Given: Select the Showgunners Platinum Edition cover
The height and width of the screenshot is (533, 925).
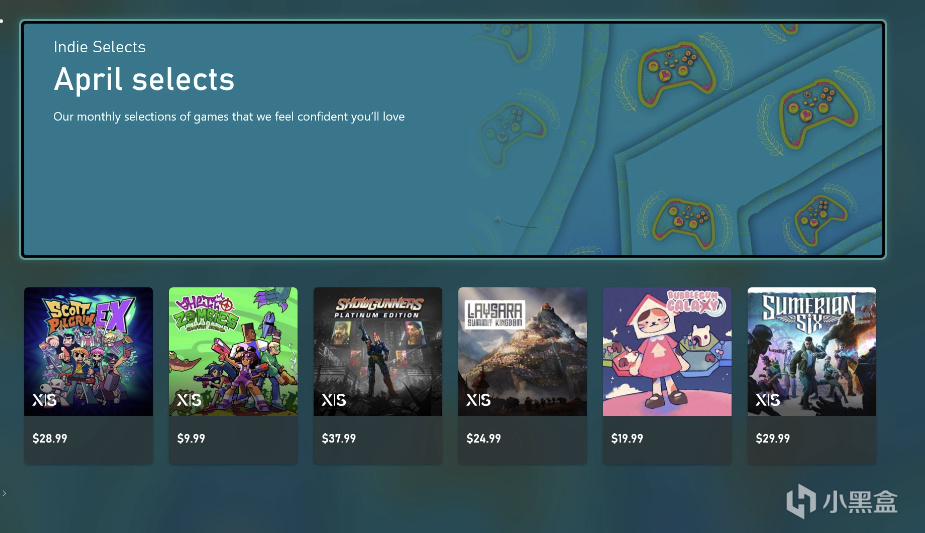Looking at the screenshot, I should pyautogui.click(x=378, y=351).
